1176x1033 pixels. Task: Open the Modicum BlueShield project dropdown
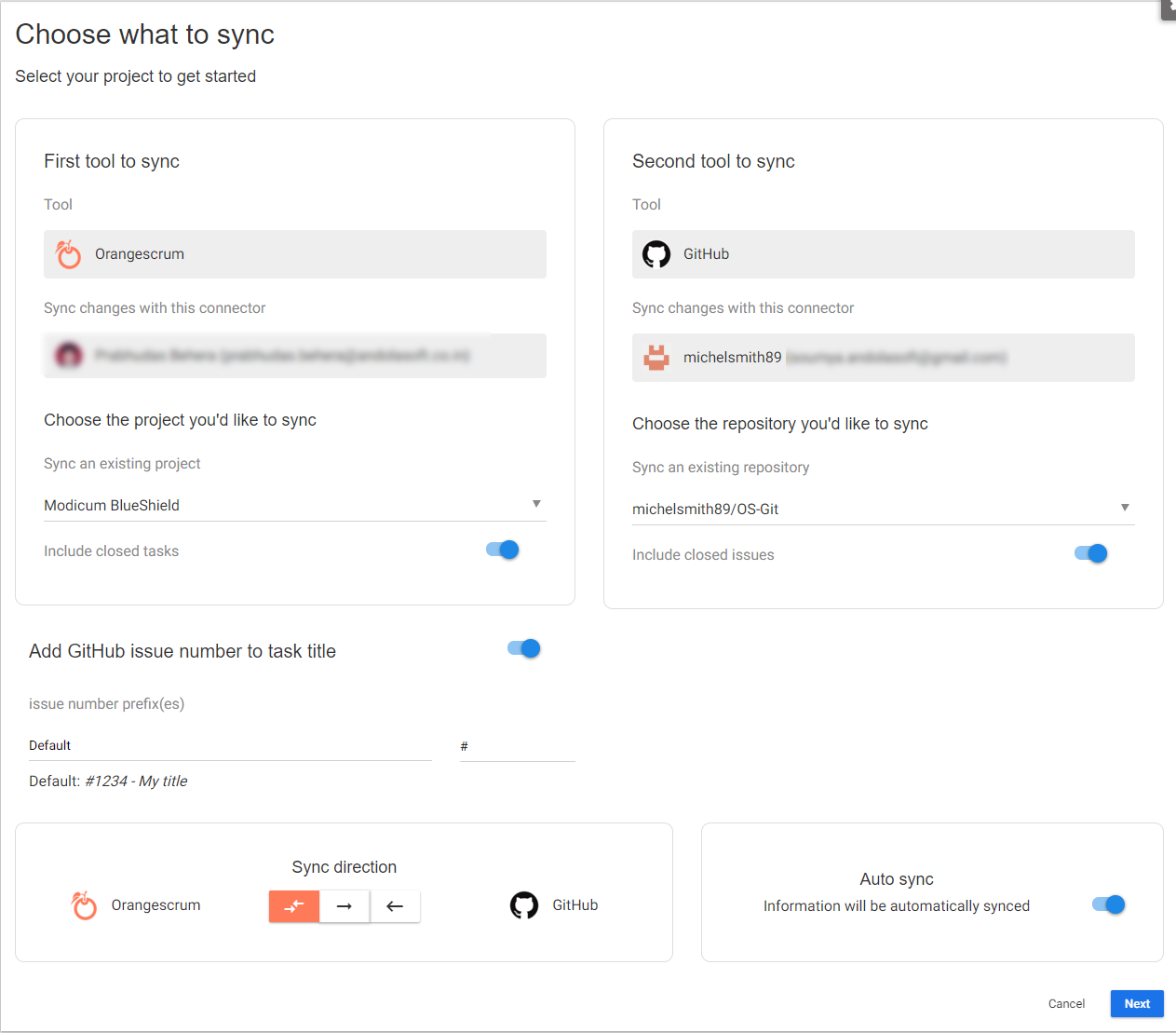[x=295, y=505]
